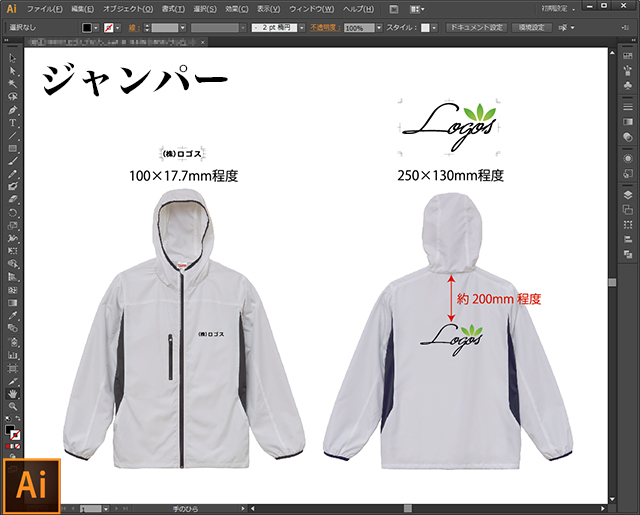Select the Free Transform tool
640x515 pixels.
click(x=13, y=251)
